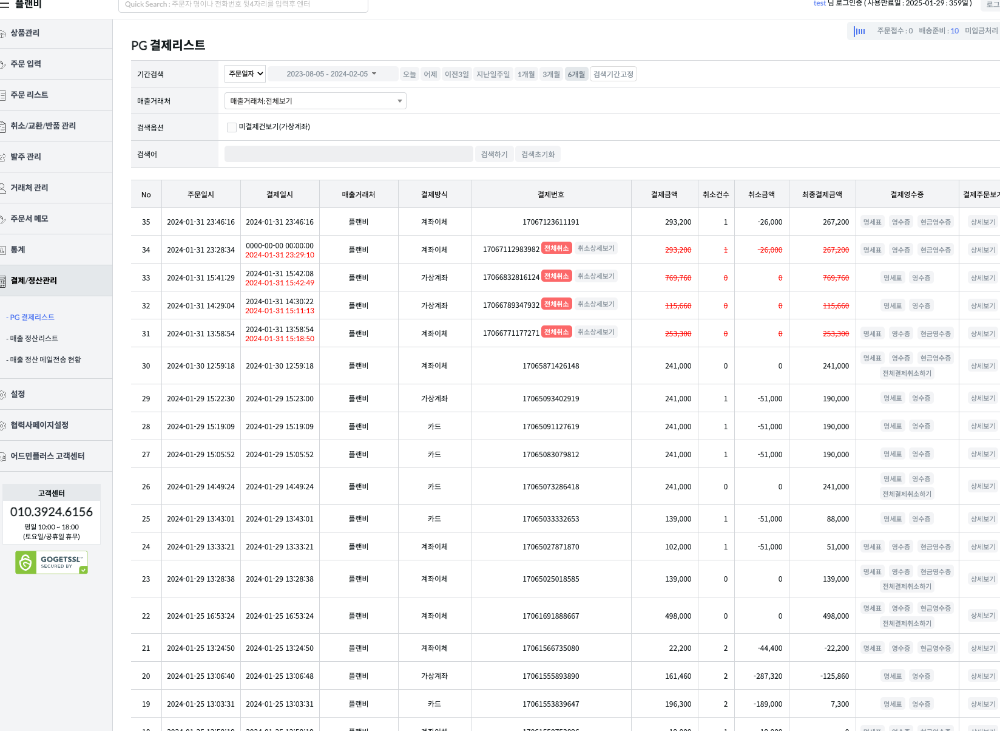The width and height of the screenshot is (1000, 731).
Task: Select 어제 period button
Action: coord(430,75)
